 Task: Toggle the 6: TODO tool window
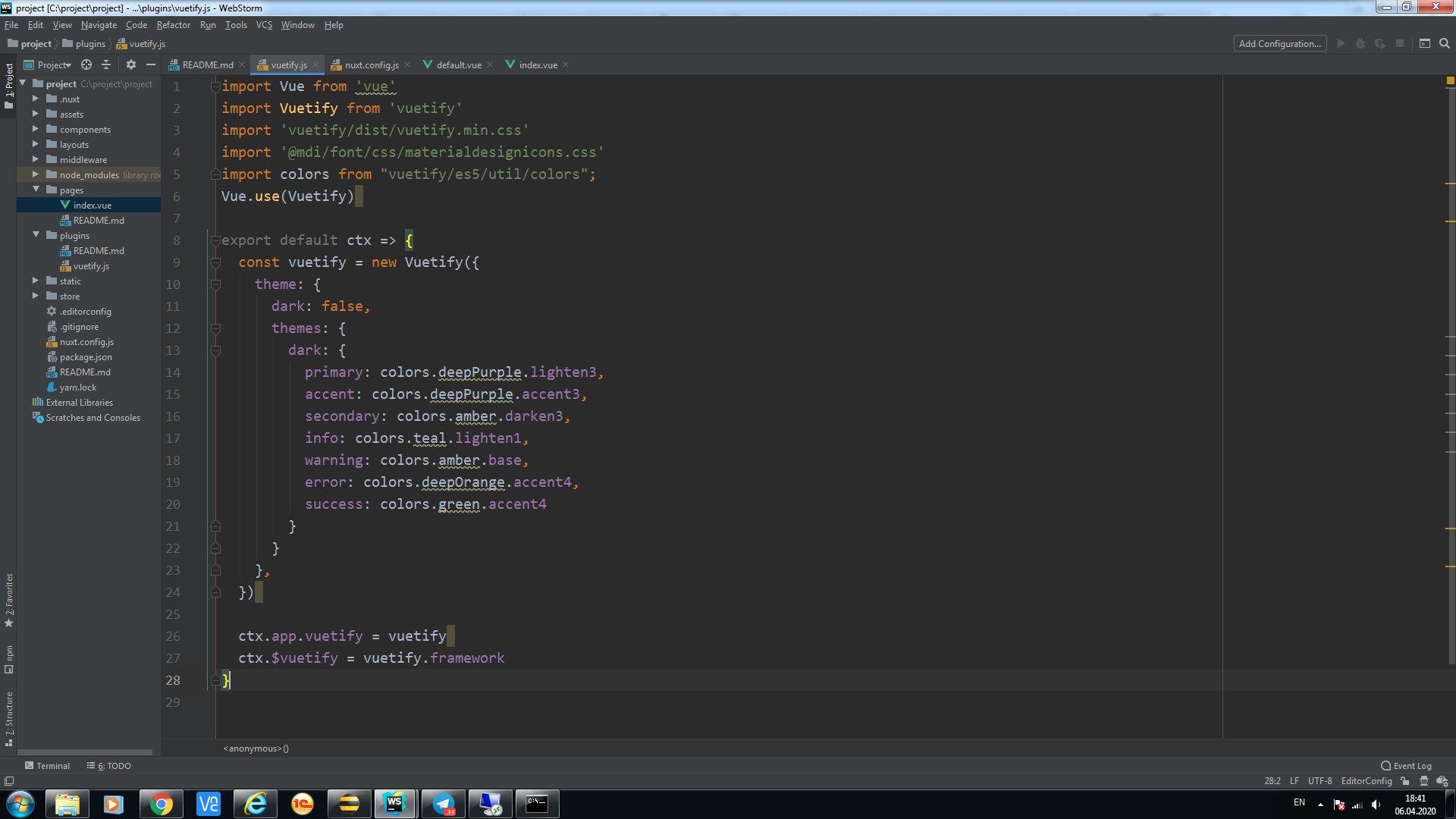point(109,766)
